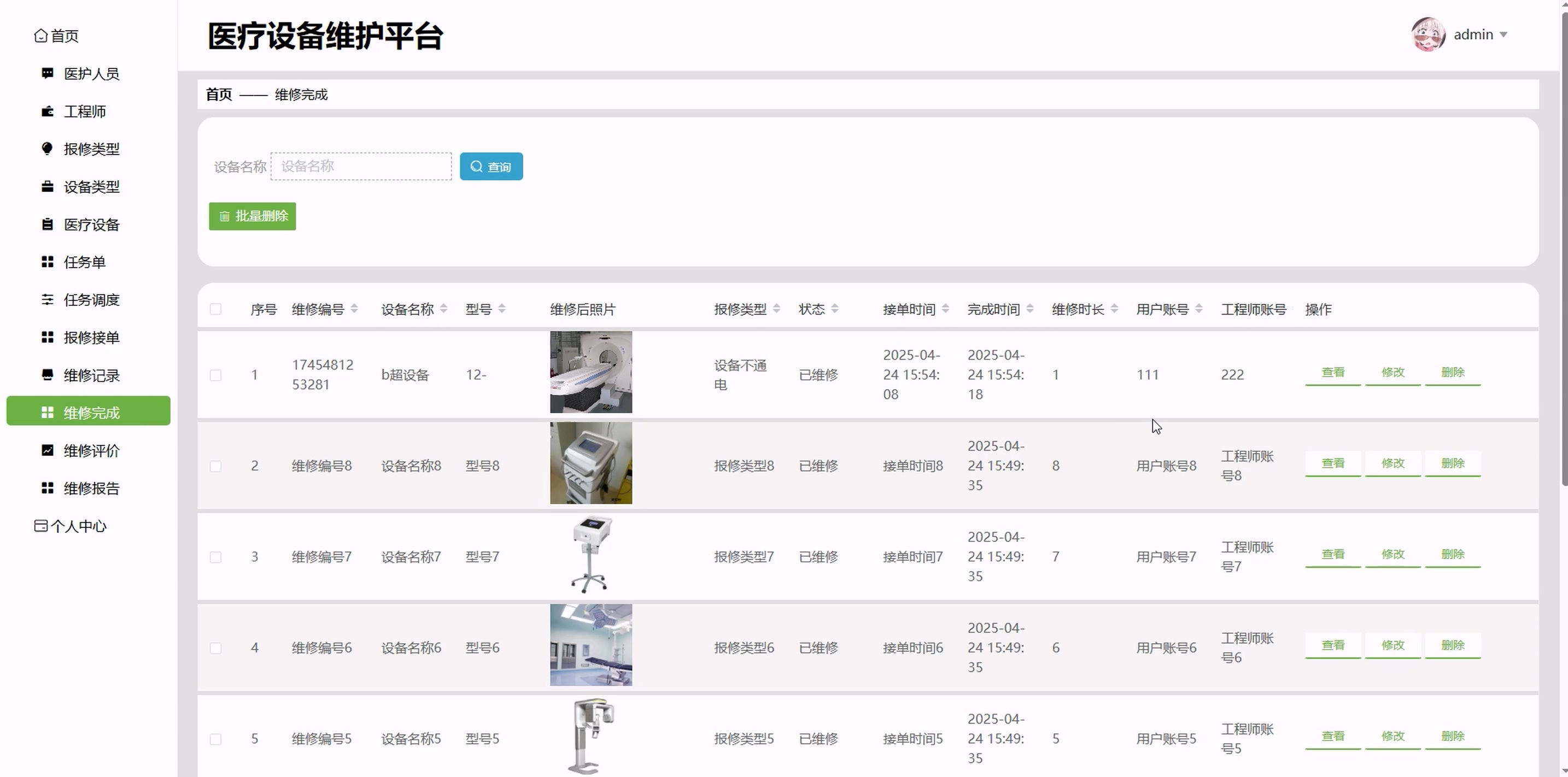Click the 医护人员 sidebar icon
The height and width of the screenshot is (777, 1568).
[x=48, y=73]
